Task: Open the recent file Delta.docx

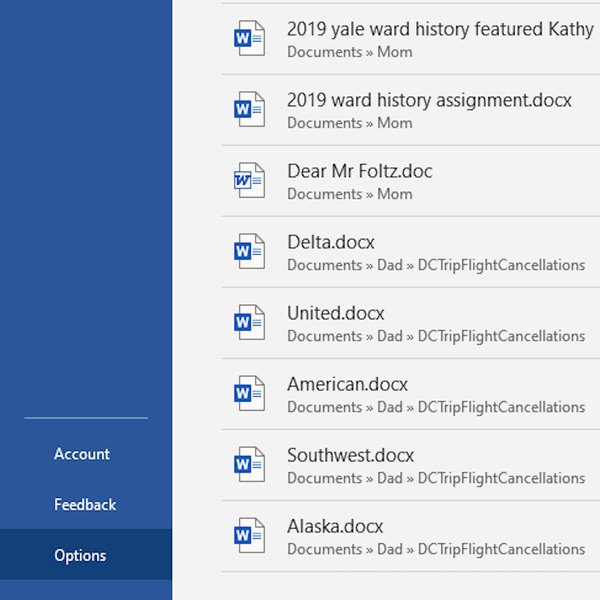Action: (x=331, y=242)
